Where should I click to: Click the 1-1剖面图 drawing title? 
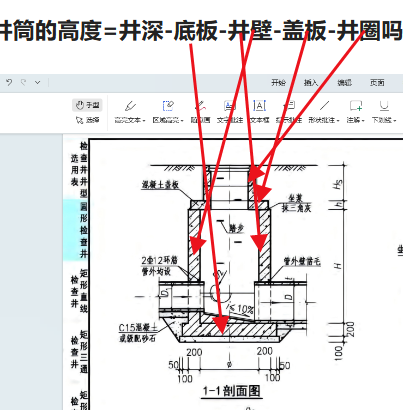[x=231, y=391]
